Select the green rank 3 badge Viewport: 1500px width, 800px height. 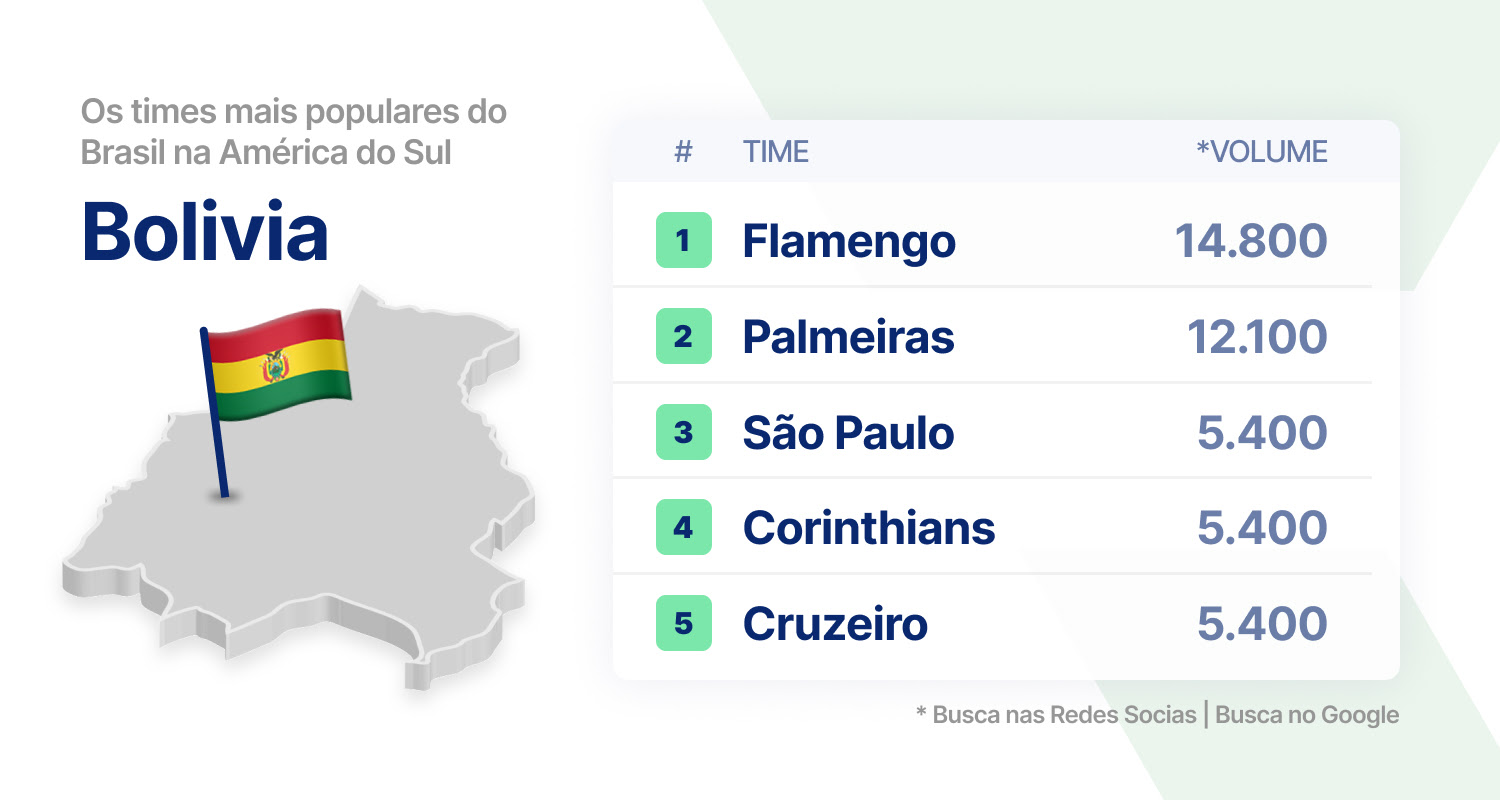(684, 432)
